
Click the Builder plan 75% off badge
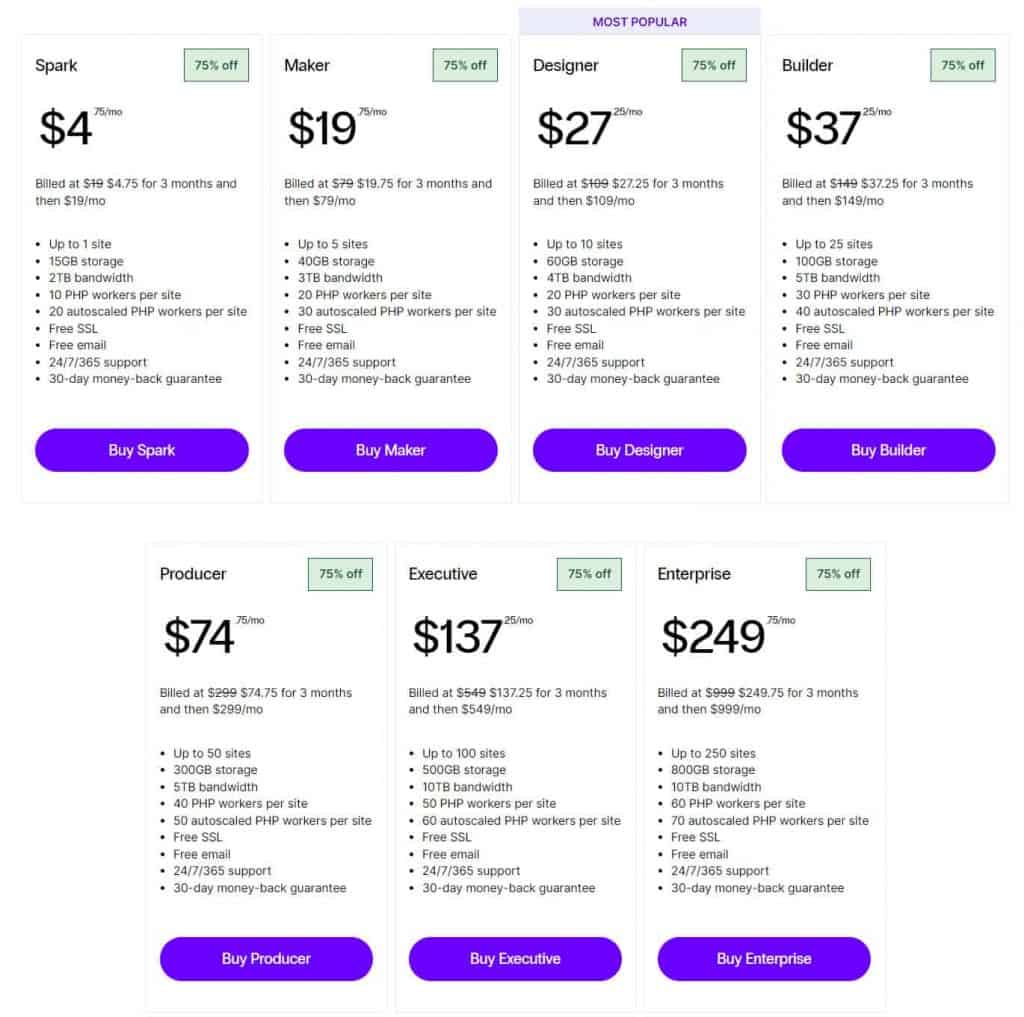(x=963, y=65)
